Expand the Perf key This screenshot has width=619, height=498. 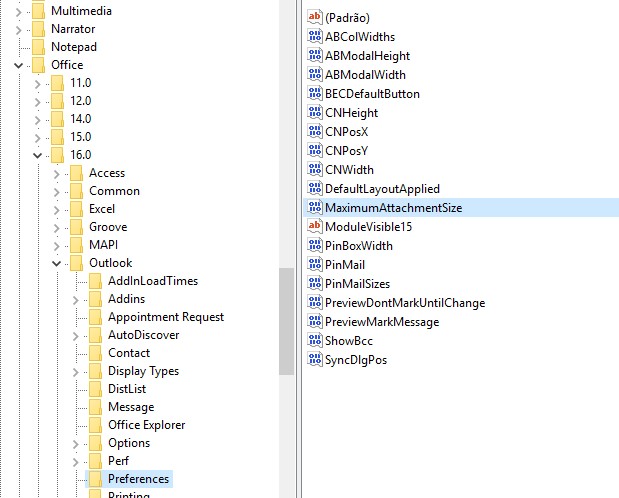[x=75, y=461]
